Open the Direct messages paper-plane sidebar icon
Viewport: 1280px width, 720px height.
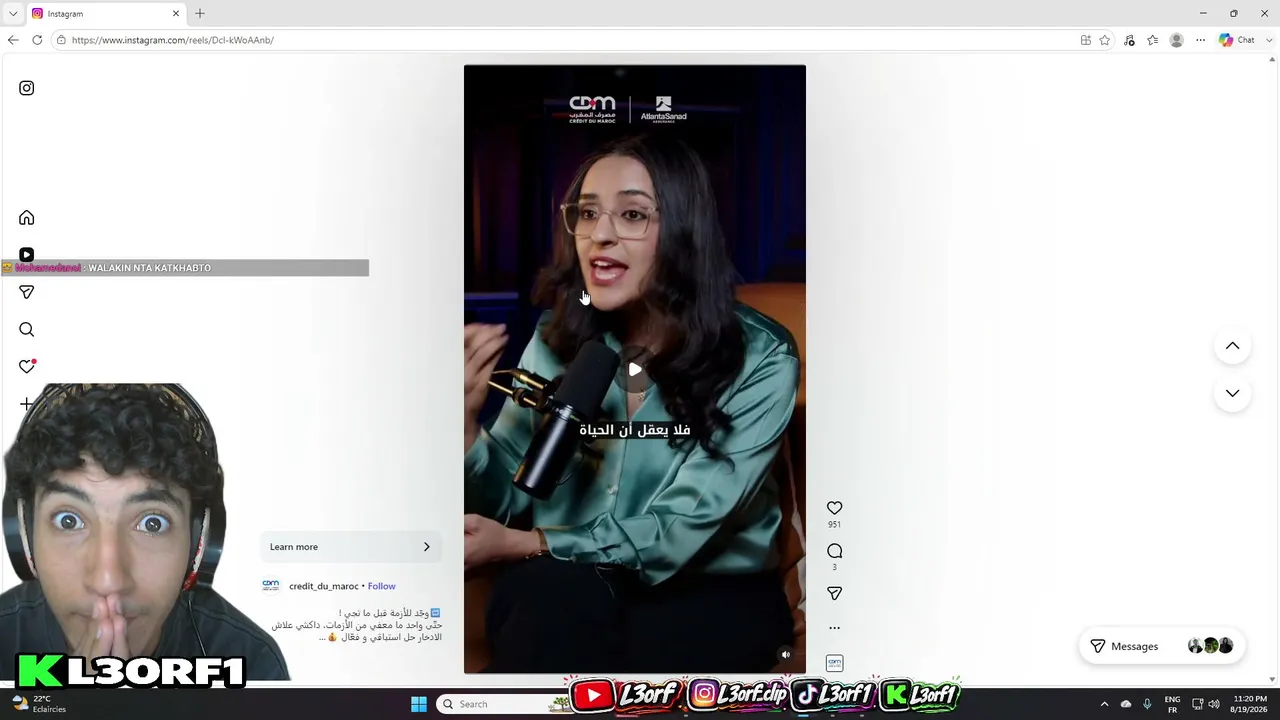click(x=27, y=292)
